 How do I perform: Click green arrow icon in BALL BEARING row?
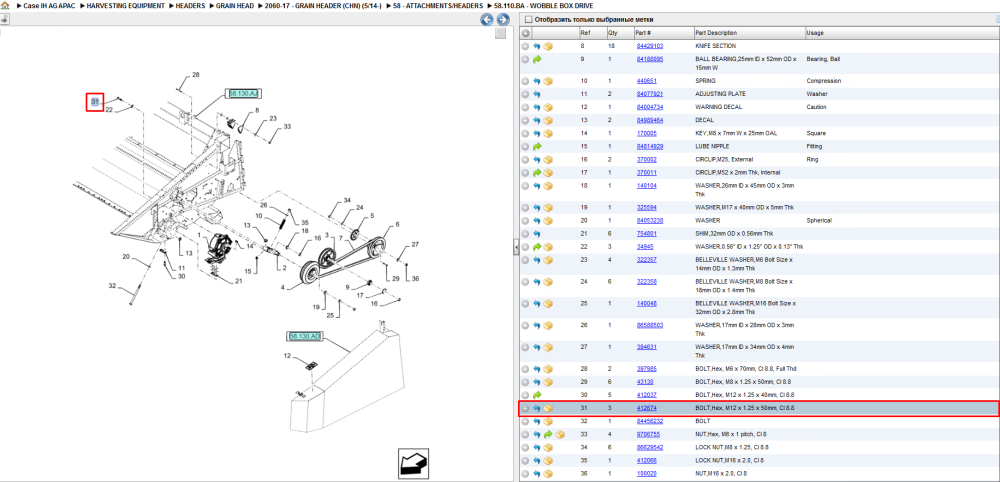(x=537, y=59)
